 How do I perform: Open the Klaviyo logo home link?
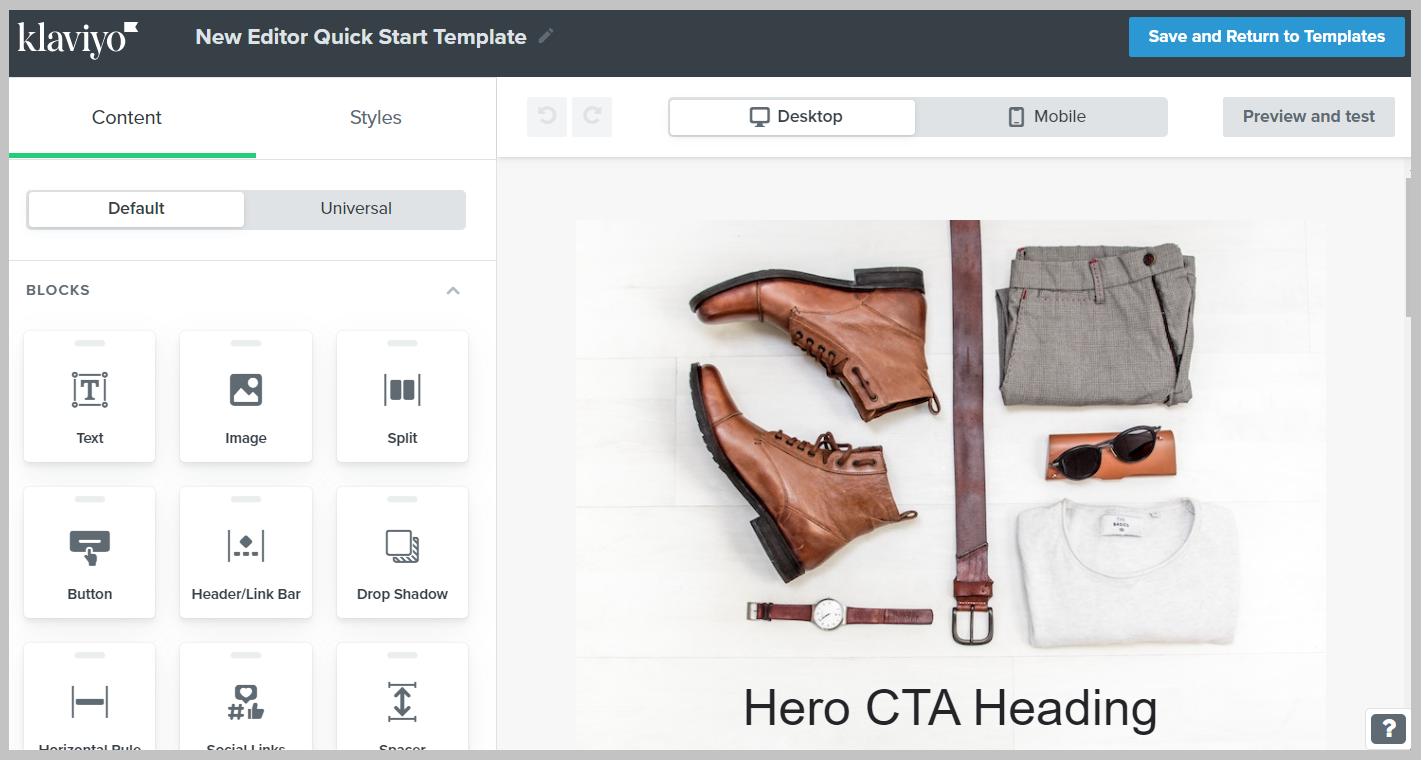pos(78,38)
